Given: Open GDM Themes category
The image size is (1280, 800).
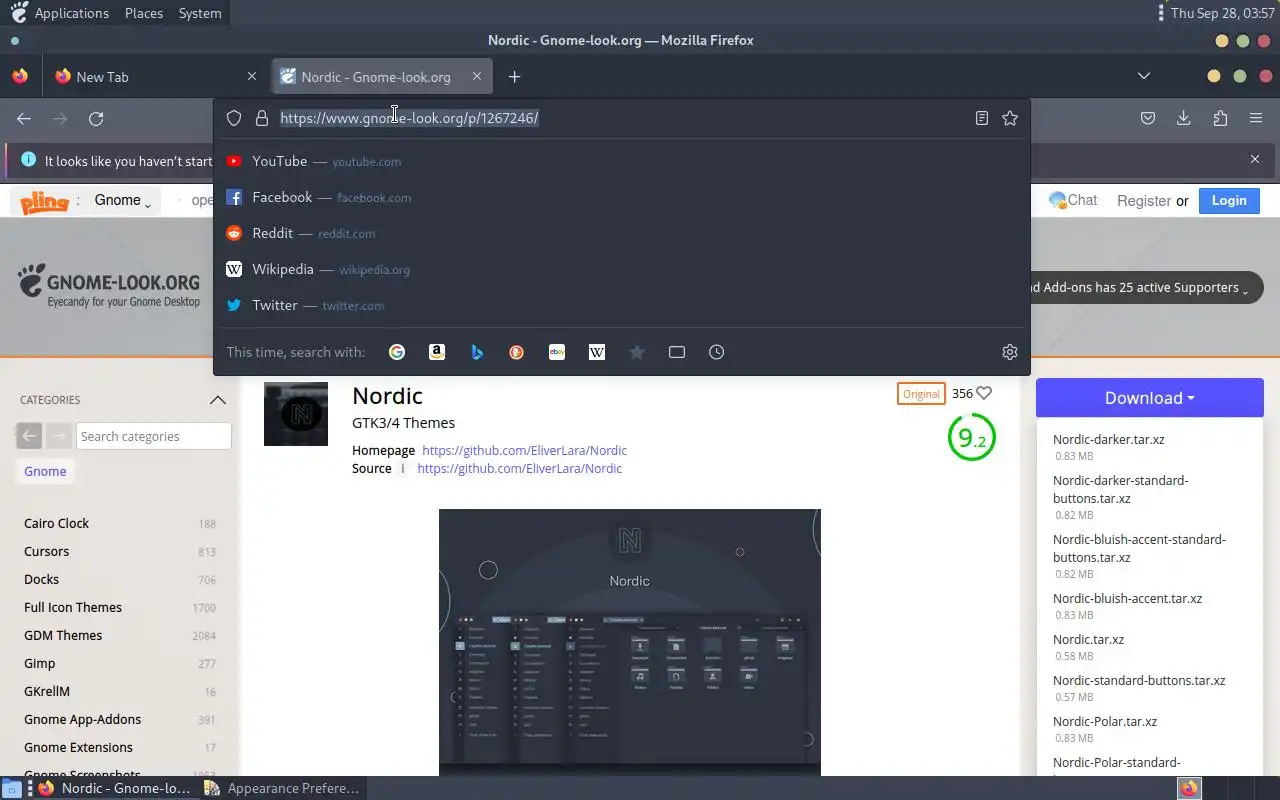Looking at the screenshot, I should coord(63,635).
